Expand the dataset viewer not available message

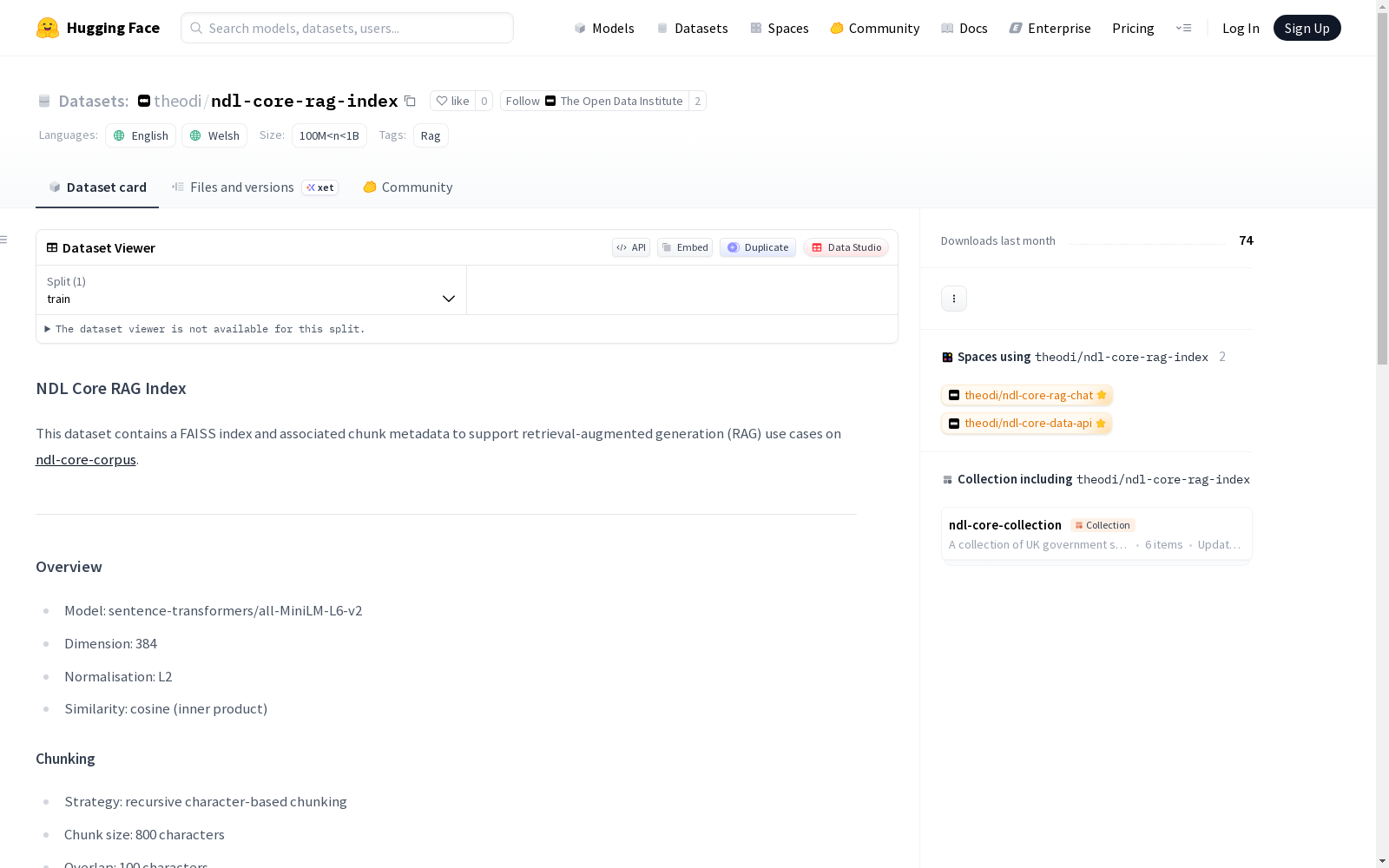pyautogui.click(x=205, y=329)
